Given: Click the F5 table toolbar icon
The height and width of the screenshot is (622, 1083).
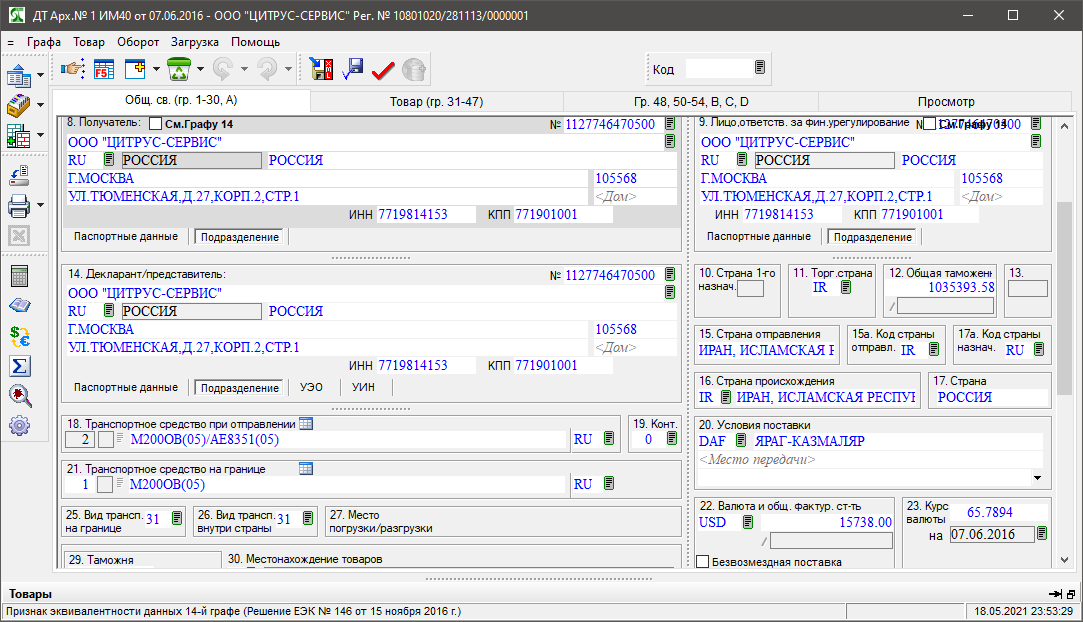Looking at the screenshot, I should coord(104,69).
